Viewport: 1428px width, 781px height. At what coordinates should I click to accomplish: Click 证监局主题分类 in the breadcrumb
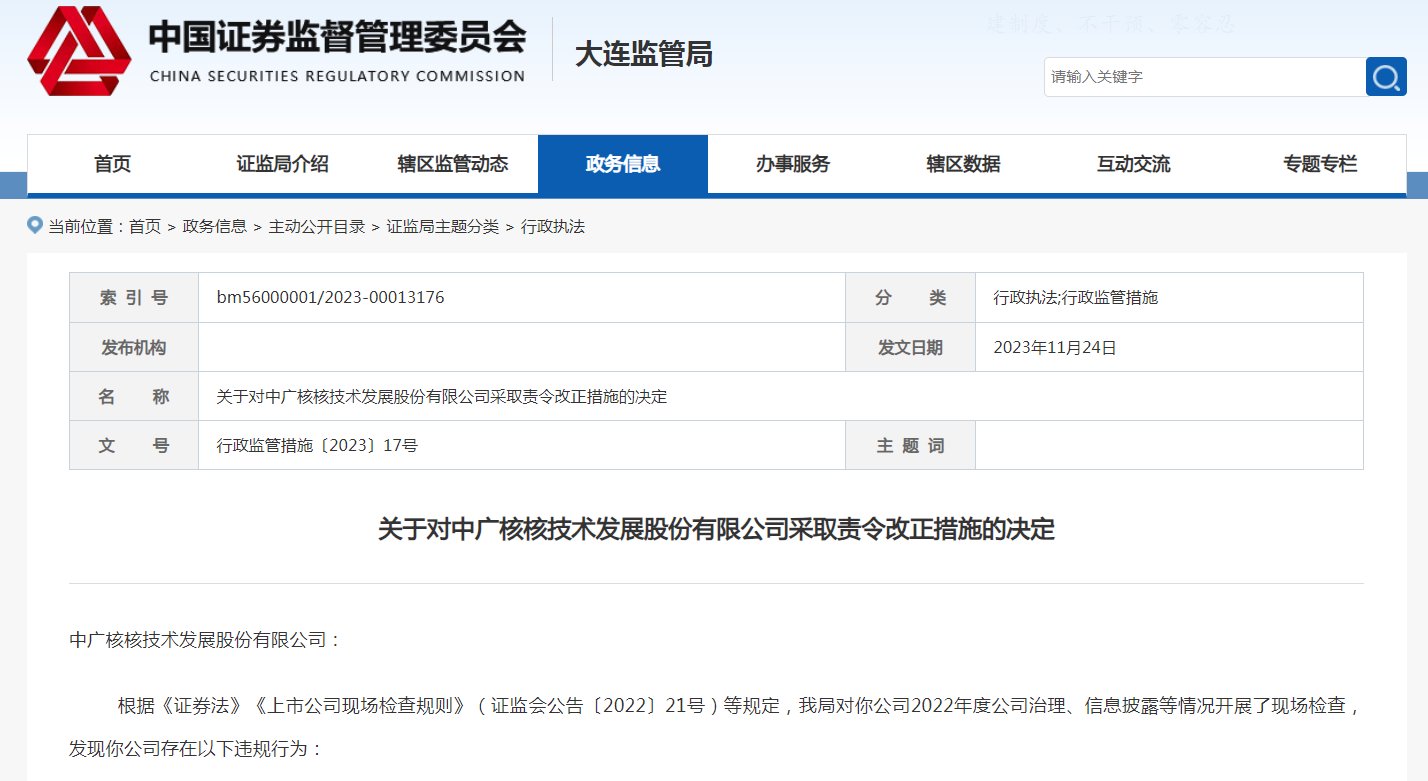point(443,227)
